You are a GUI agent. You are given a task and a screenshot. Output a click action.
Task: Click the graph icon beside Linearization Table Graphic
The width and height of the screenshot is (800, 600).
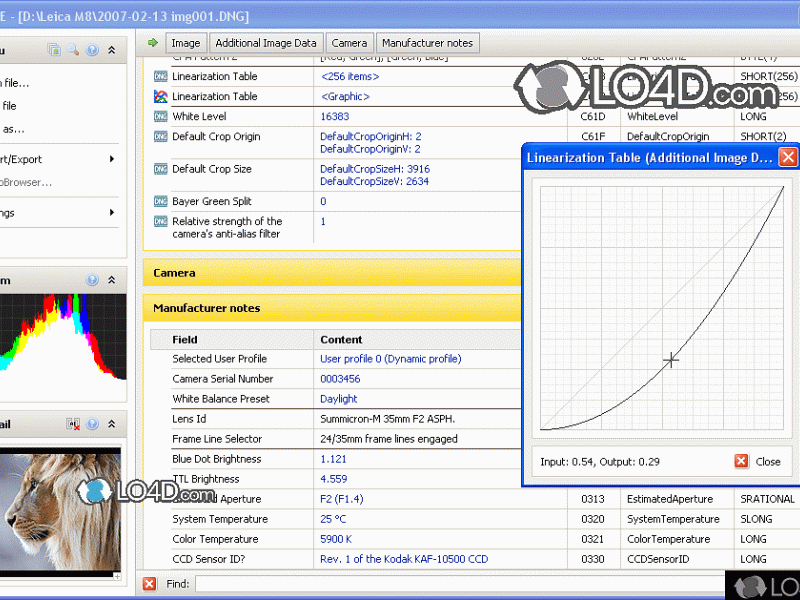coord(160,96)
